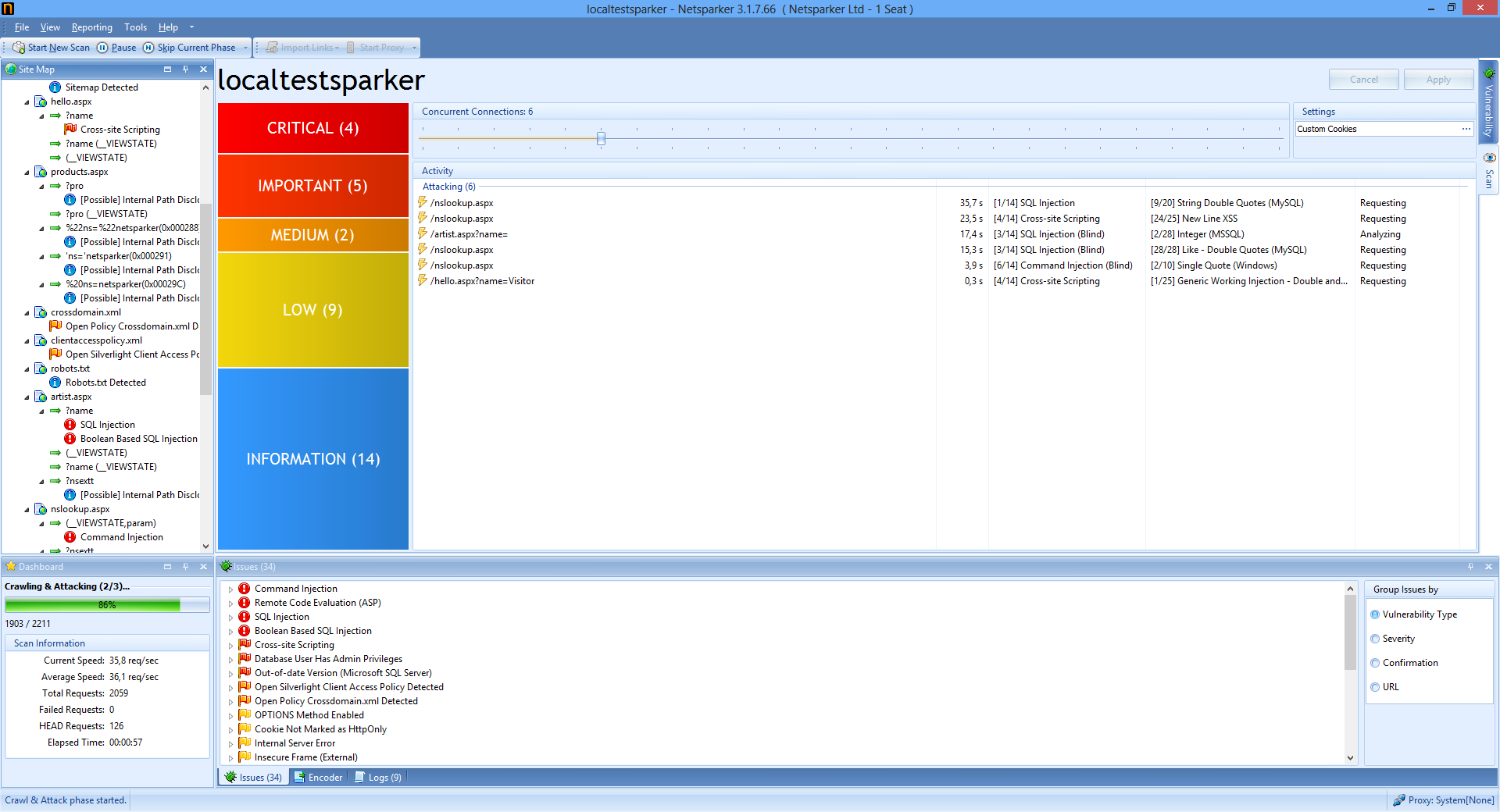Image resolution: width=1500 pixels, height=812 pixels.
Task: Switch to the Encoder tab
Action: coord(318,778)
